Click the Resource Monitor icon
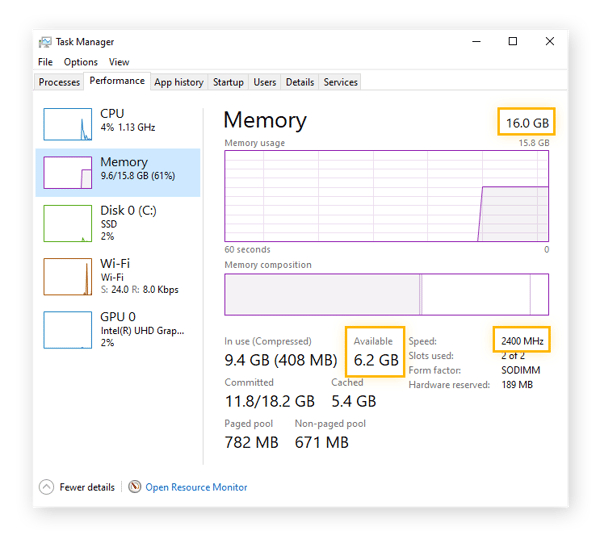The height and width of the screenshot is (539, 600). tap(135, 487)
